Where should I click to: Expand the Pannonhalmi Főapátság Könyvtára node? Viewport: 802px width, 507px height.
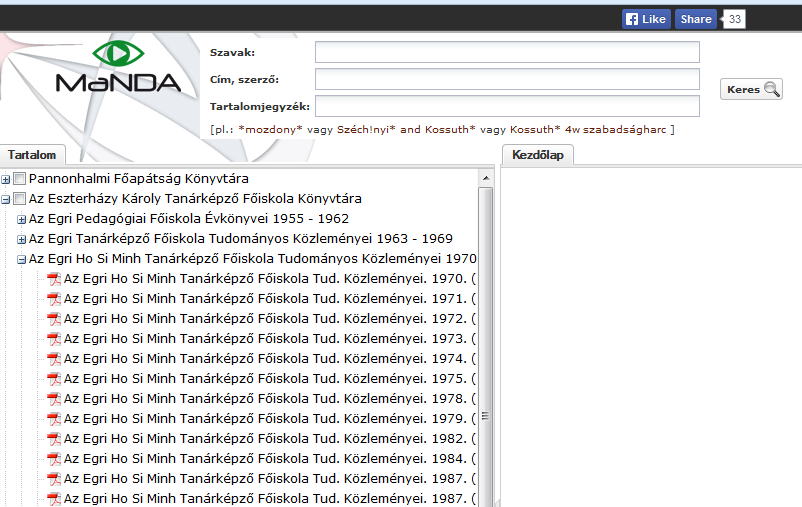coord(6,180)
